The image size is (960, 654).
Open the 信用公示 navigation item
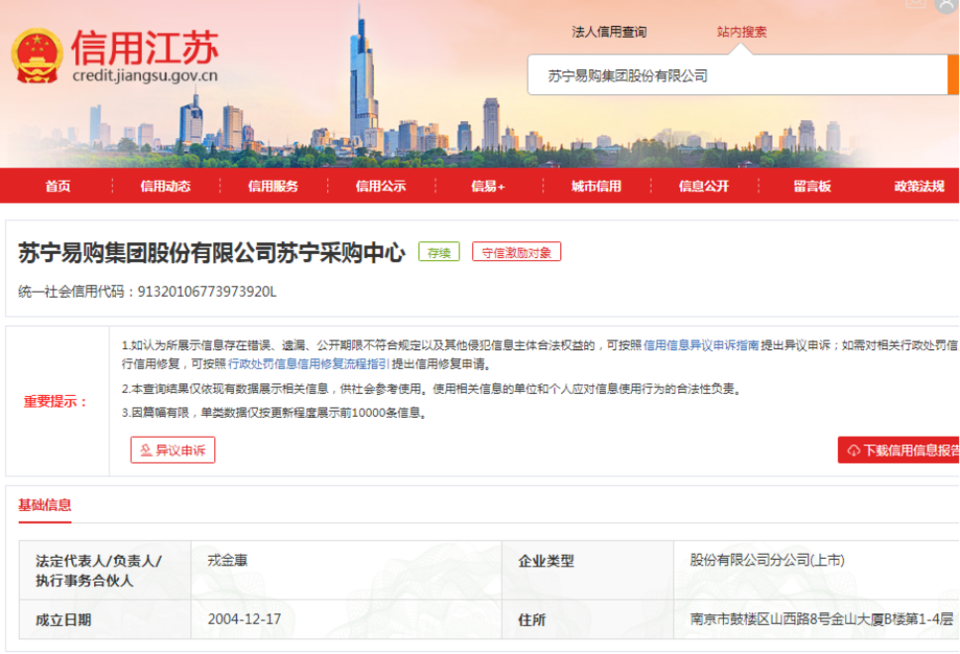point(381,186)
